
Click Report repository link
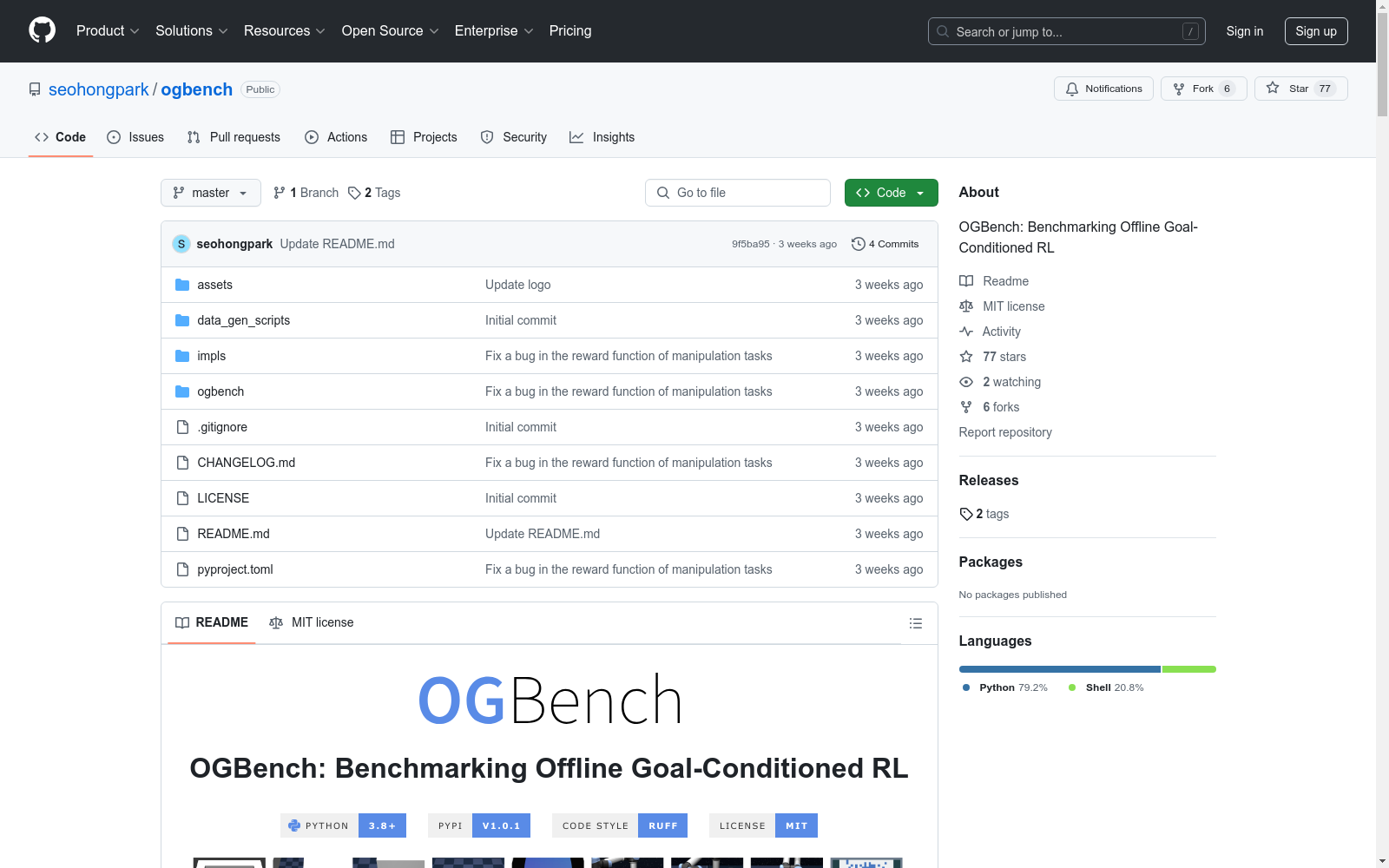(x=1005, y=432)
